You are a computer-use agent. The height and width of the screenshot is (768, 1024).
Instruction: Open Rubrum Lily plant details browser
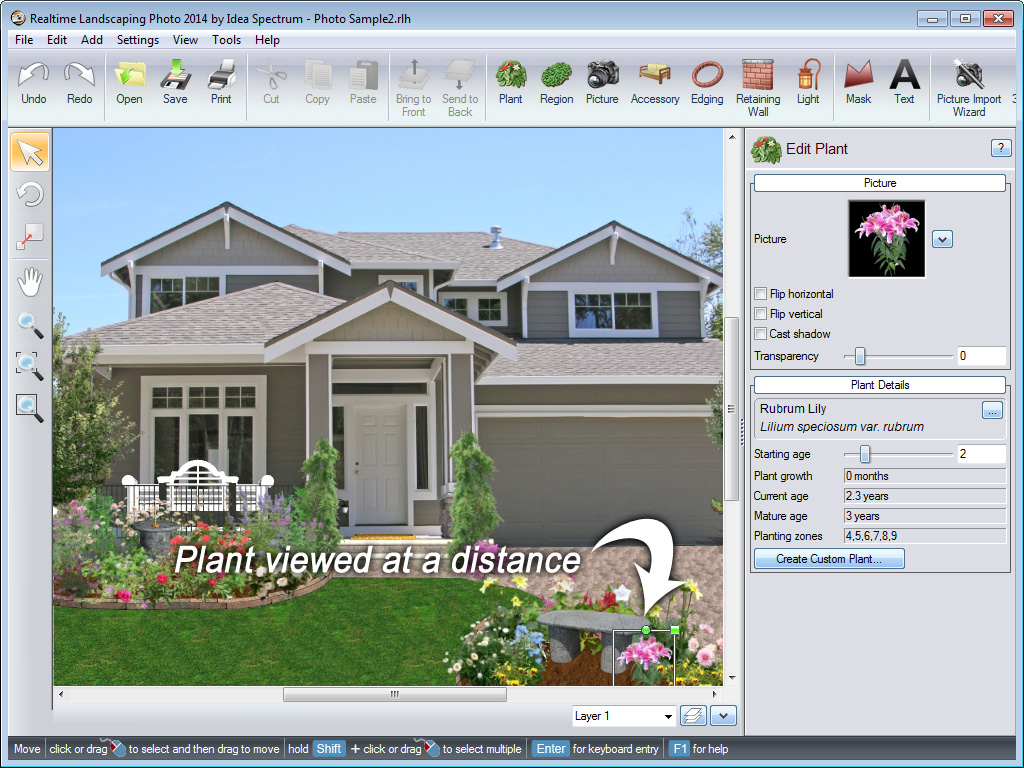991,410
